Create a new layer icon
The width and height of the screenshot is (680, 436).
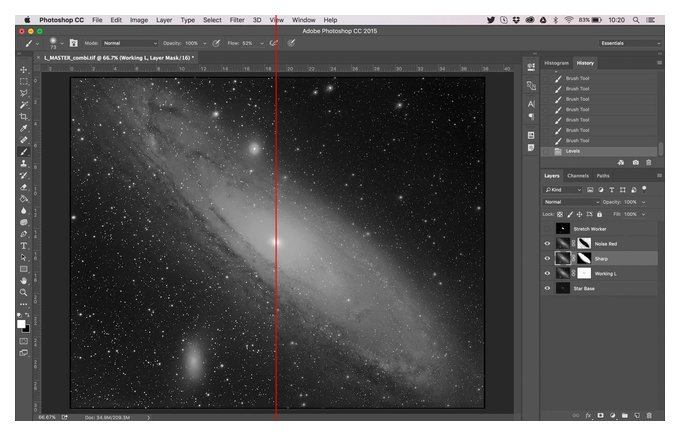point(637,415)
